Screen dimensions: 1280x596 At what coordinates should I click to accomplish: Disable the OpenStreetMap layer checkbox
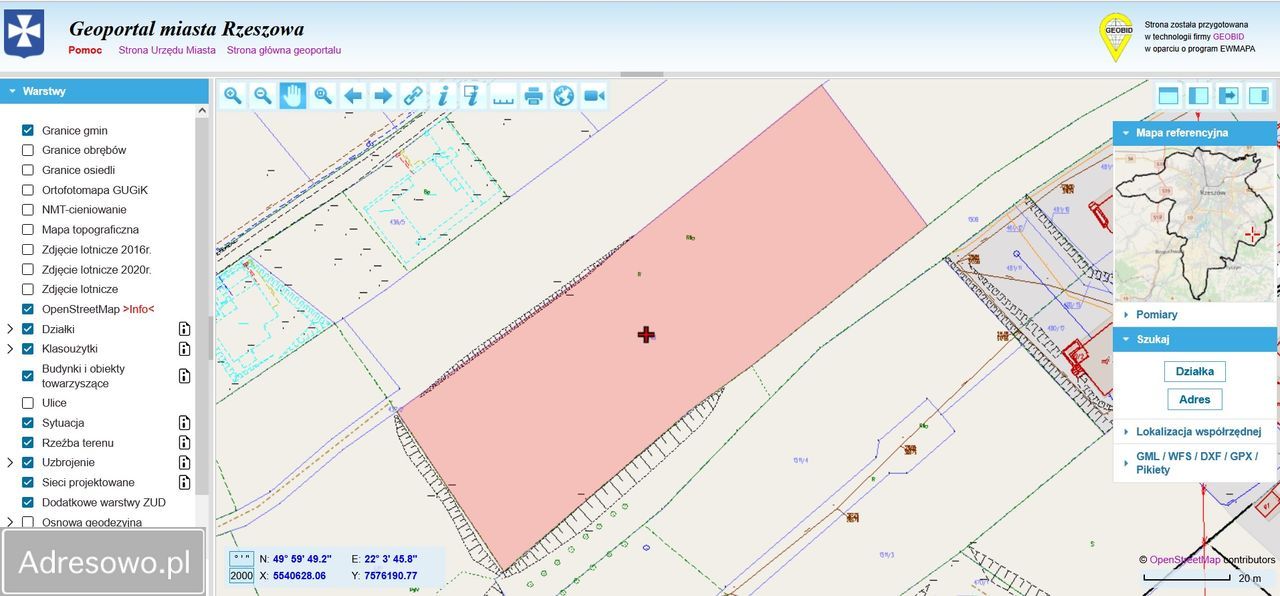[28, 309]
